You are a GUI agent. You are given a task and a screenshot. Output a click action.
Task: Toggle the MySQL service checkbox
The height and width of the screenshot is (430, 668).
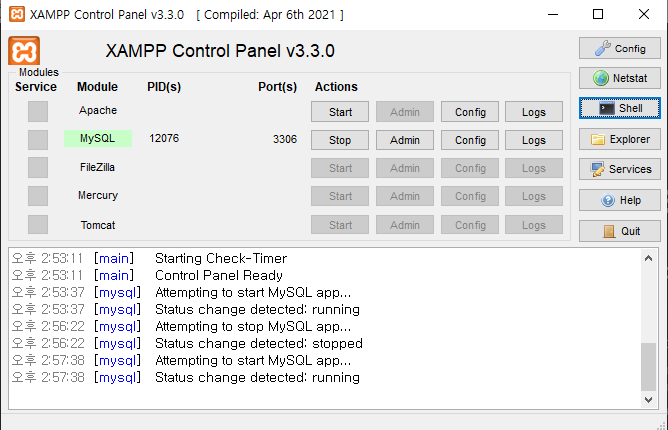coord(38,139)
